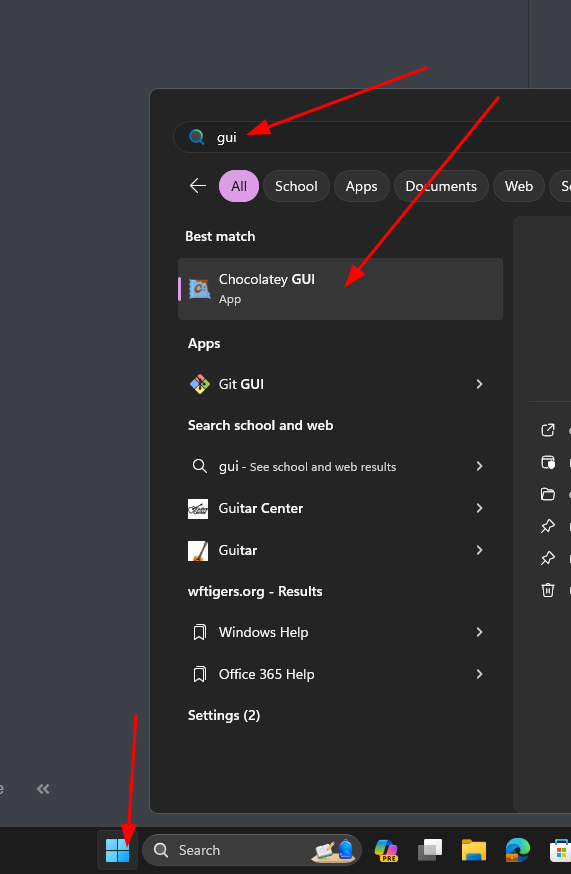
Task: Launch File Explorer from the taskbar
Action: (x=474, y=850)
